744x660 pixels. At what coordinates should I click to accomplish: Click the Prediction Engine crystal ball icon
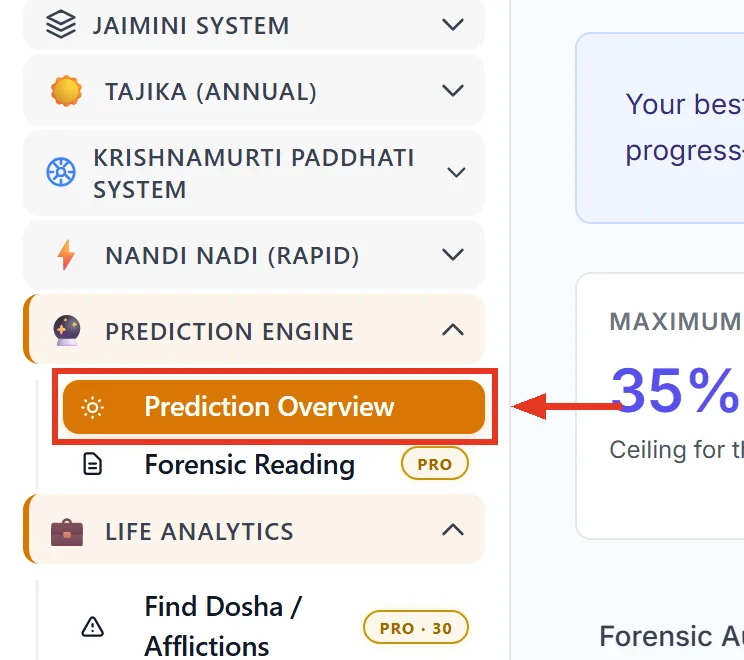(67, 330)
